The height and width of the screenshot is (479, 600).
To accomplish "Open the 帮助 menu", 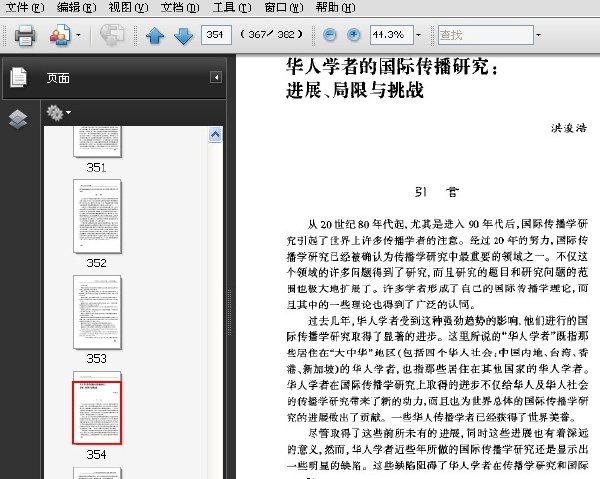I will [x=335, y=7].
